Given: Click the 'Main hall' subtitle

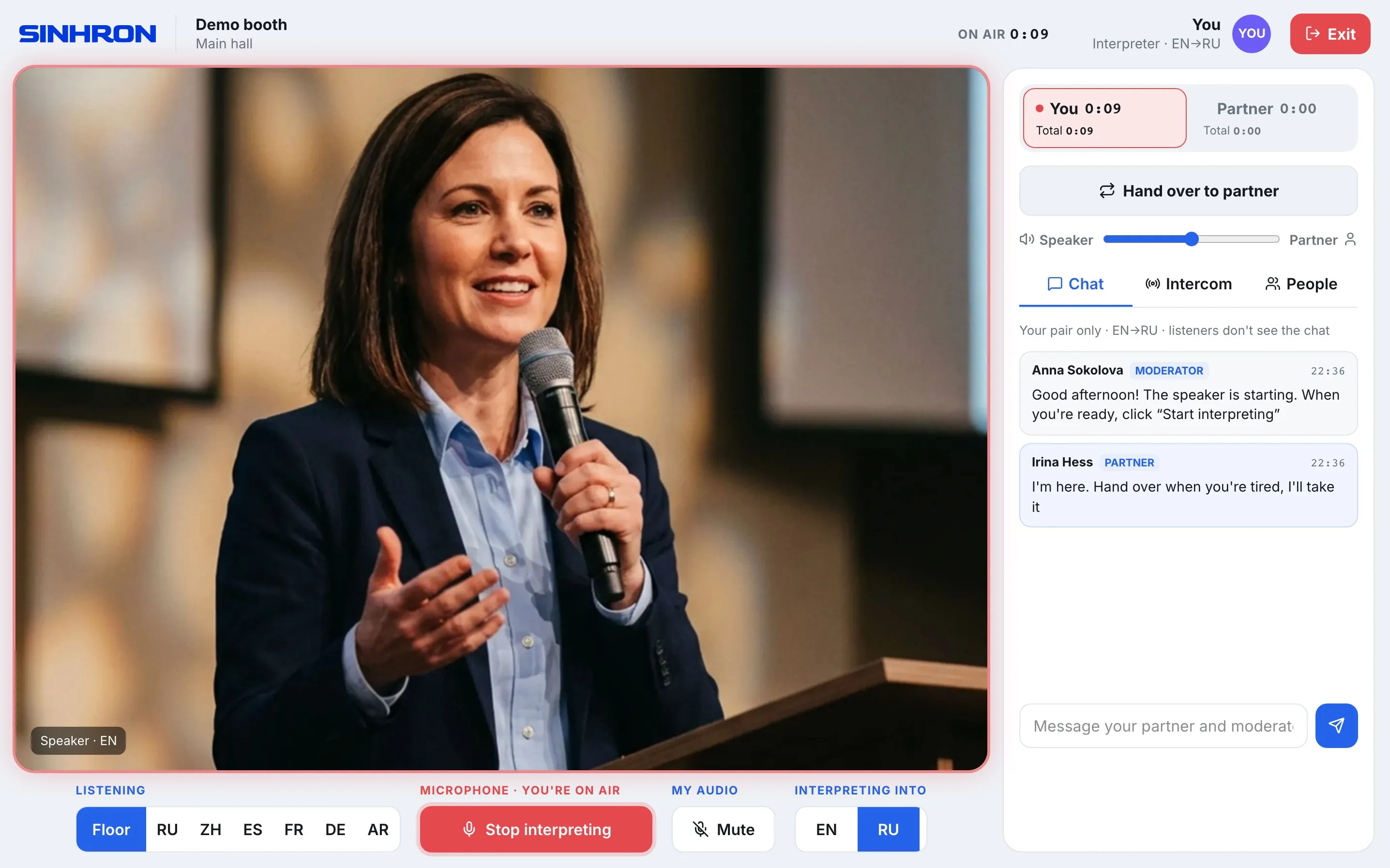Looking at the screenshot, I should pyautogui.click(x=224, y=44).
